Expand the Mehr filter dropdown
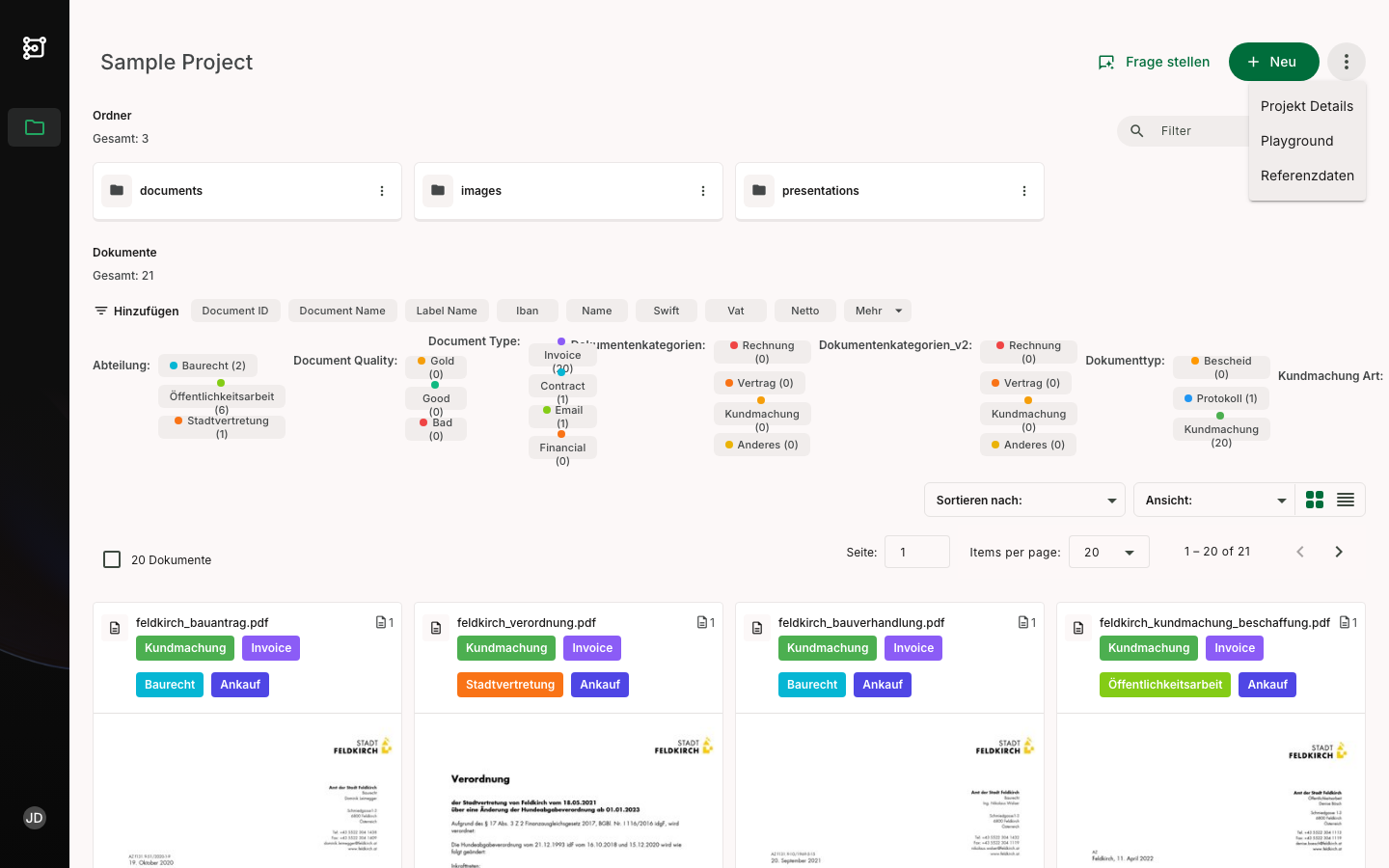This screenshot has width=1389, height=868. [877, 311]
